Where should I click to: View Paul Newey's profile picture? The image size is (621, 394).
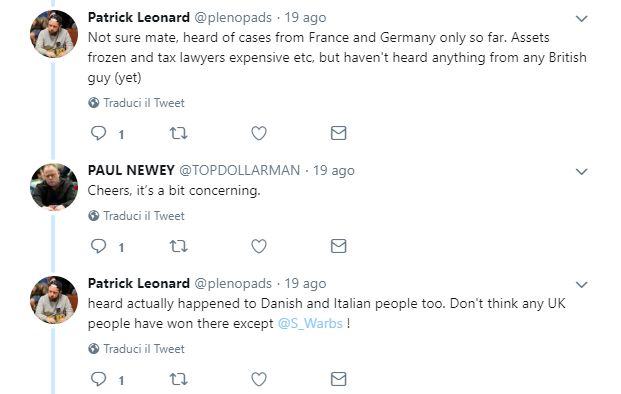click(x=54, y=187)
